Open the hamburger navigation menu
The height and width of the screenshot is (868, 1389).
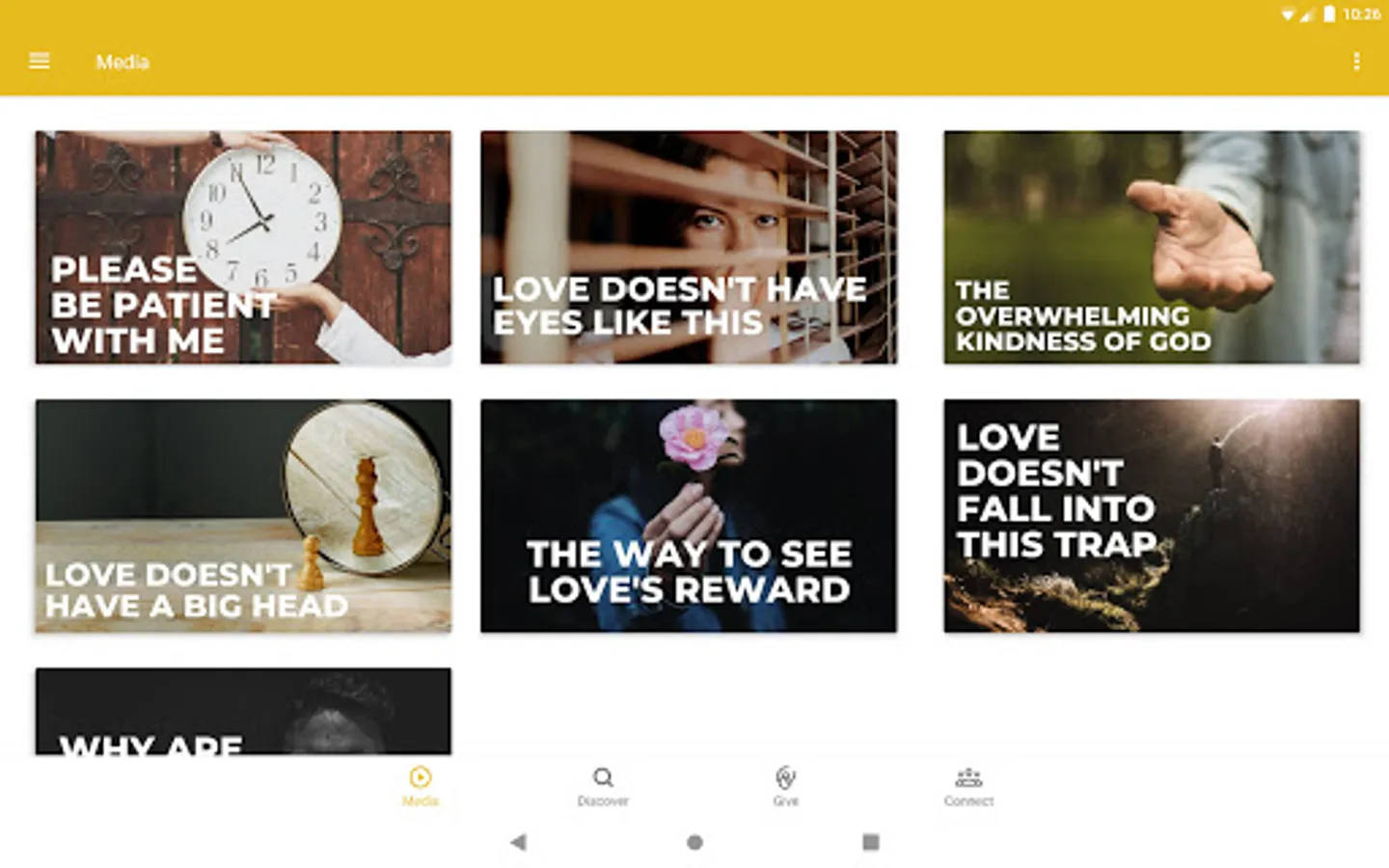(x=40, y=61)
